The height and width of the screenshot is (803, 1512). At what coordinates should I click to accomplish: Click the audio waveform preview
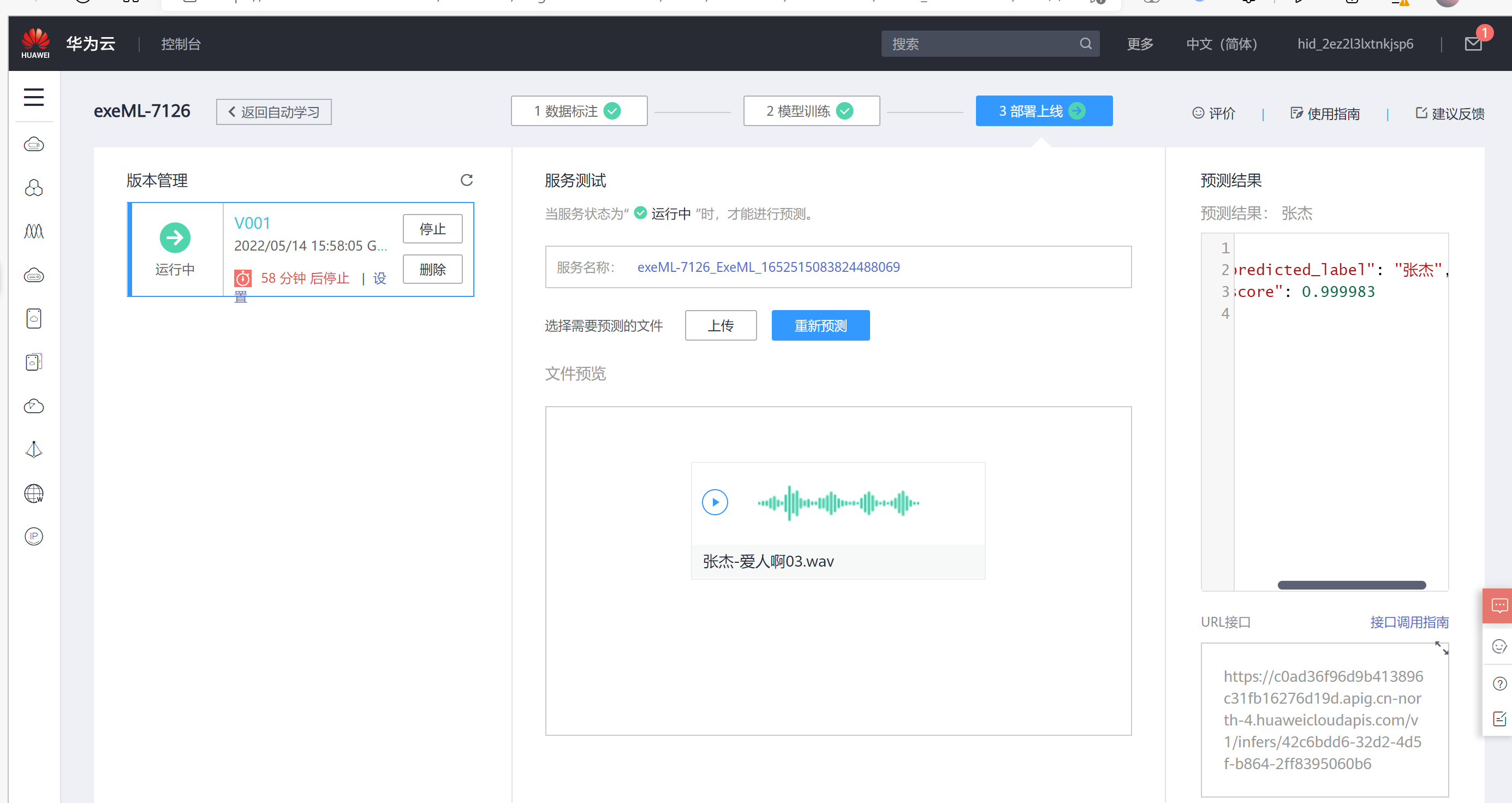(838, 502)
